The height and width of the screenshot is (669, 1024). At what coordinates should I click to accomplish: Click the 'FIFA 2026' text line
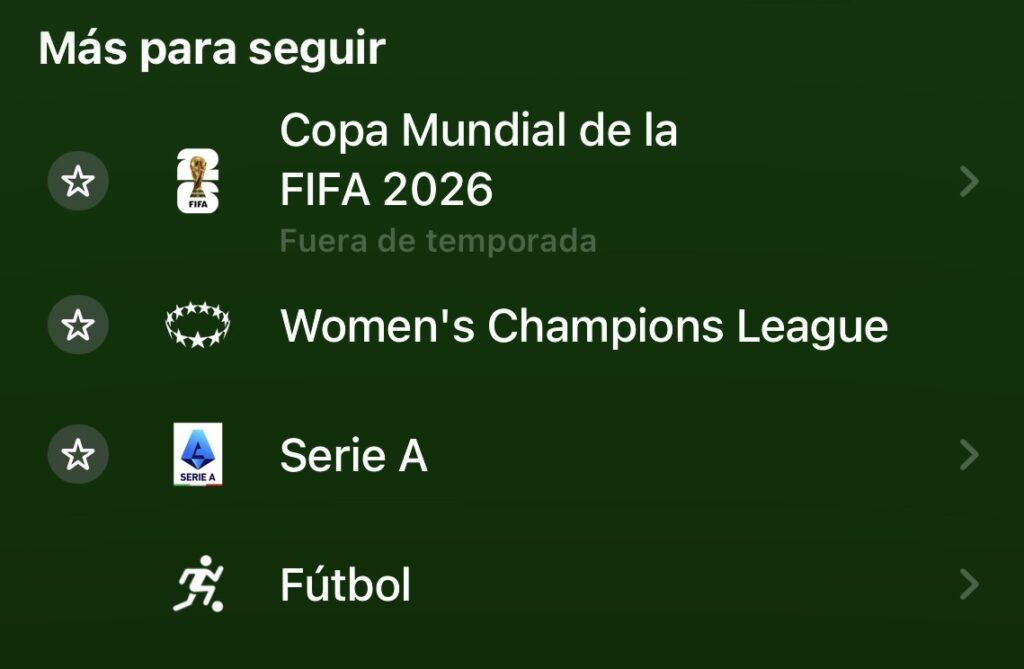[386, 189]
